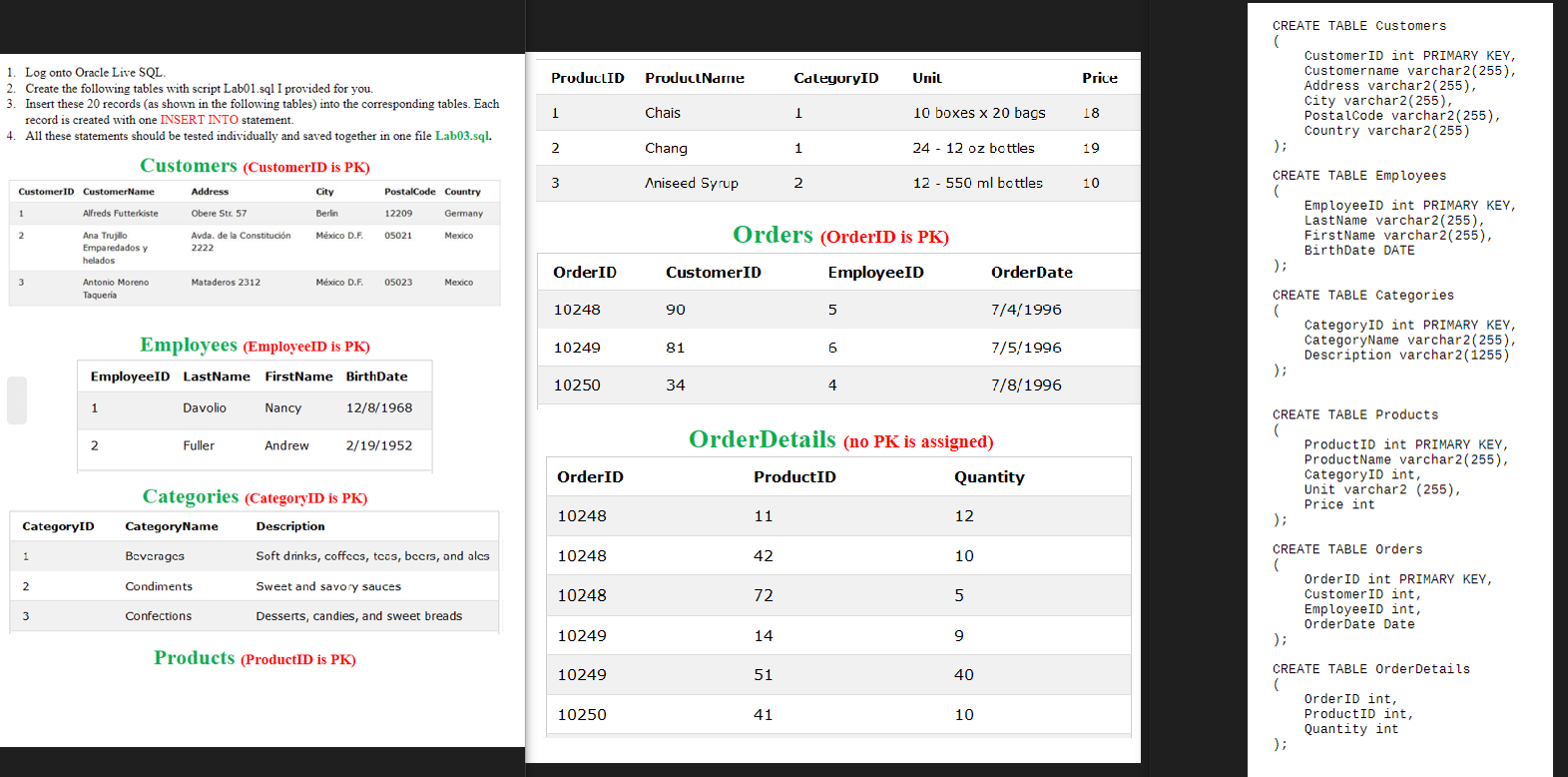
Task: Click CustomerID value "90" in Orders table
Action: click(676, 310)
